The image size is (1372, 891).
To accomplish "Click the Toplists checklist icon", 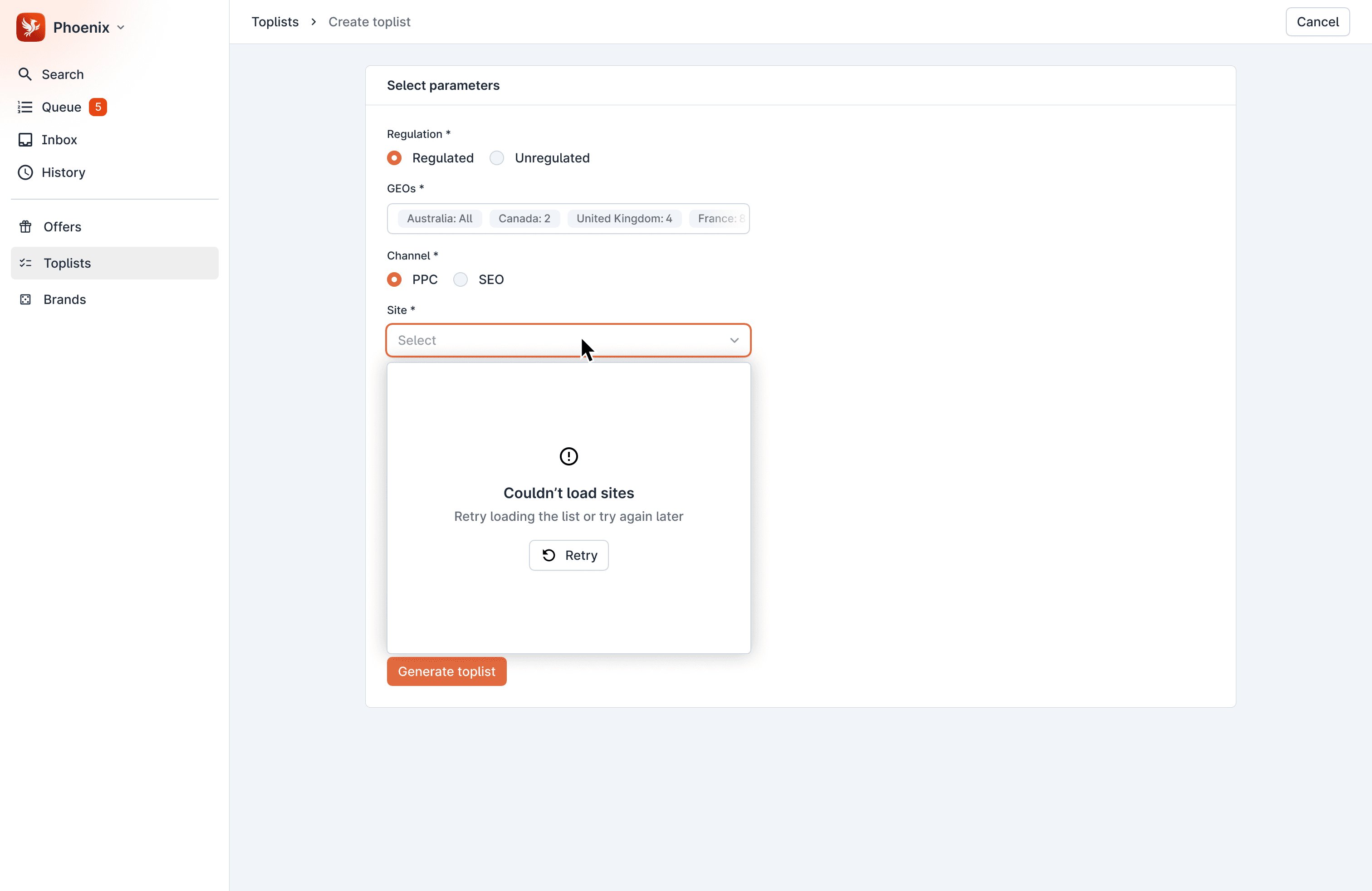I will [x=25, y=264].
